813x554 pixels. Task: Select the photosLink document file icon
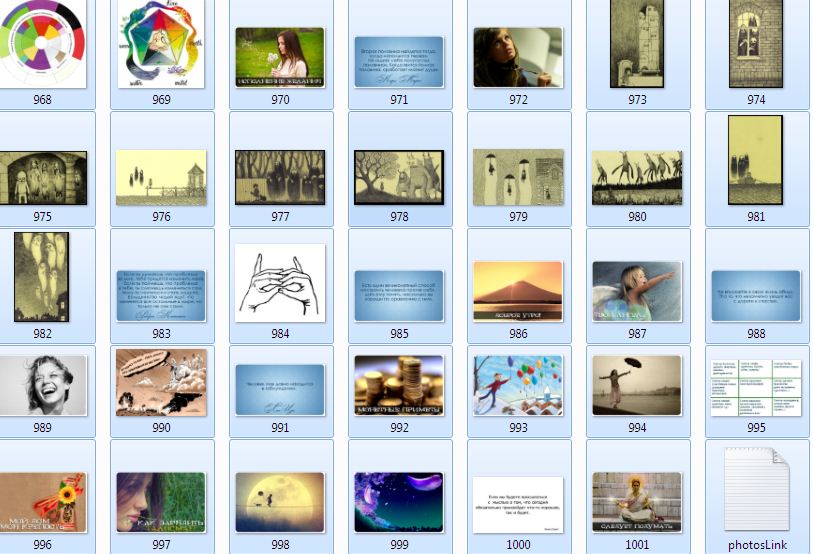756,489
